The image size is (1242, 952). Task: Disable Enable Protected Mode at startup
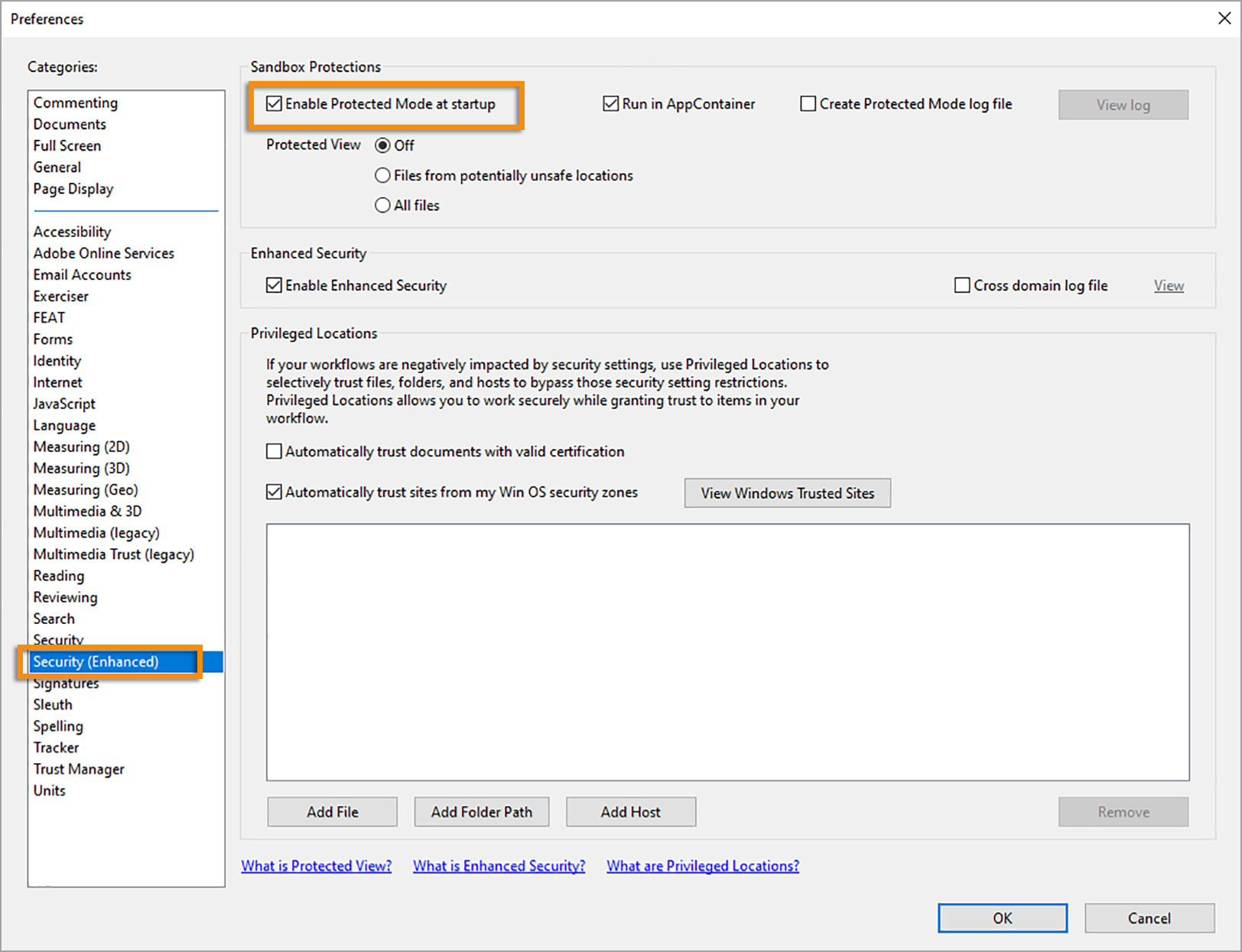(274, 103)
